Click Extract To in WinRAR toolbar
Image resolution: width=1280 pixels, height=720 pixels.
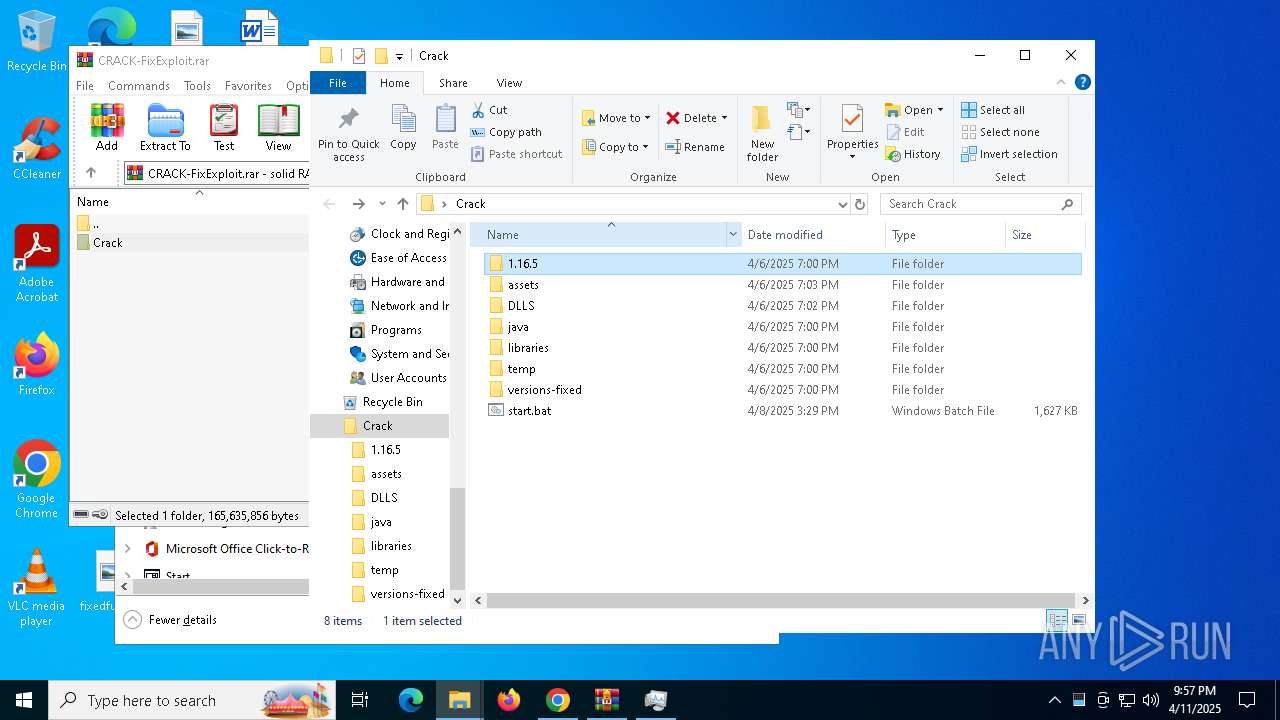pos(165,120)
